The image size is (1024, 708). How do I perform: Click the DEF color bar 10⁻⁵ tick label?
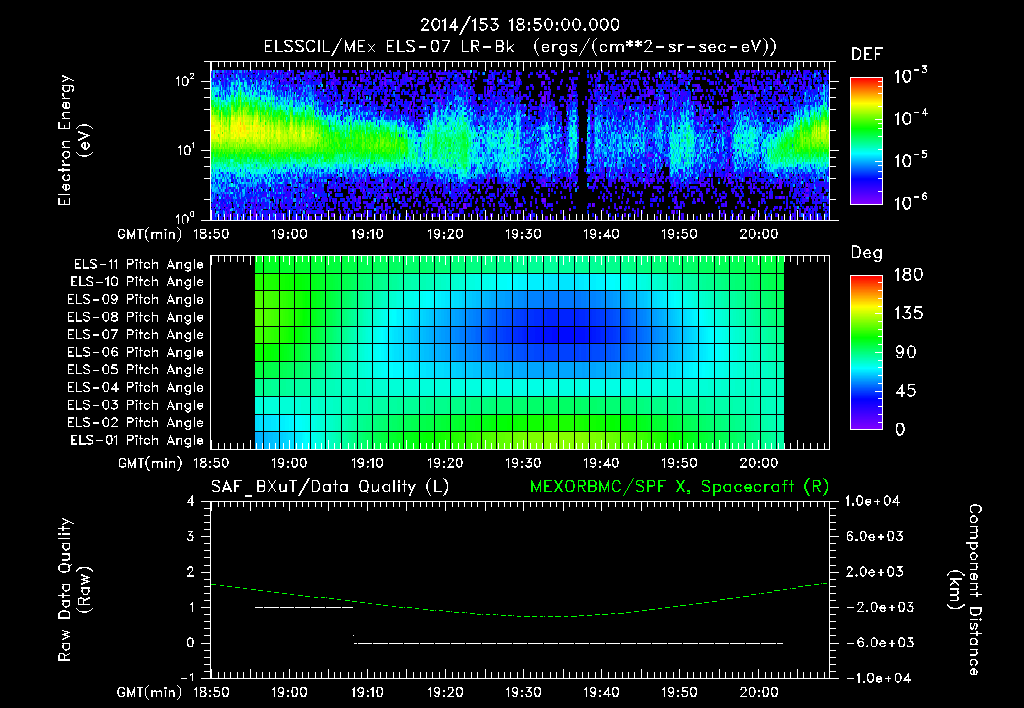point(910,160)
